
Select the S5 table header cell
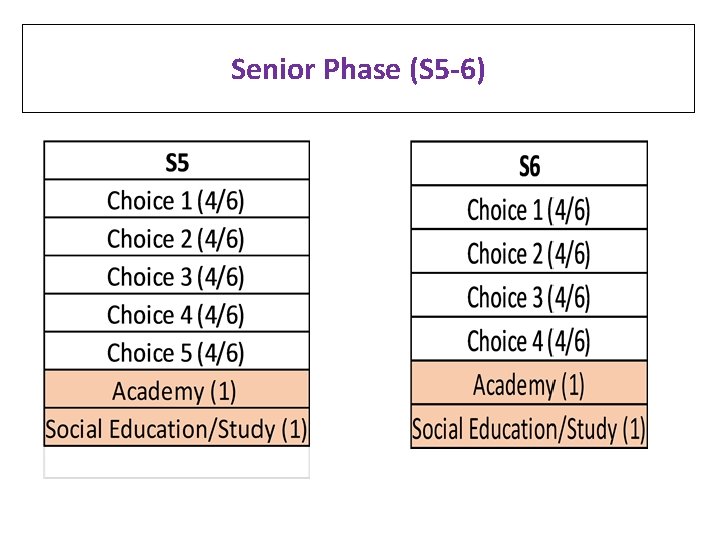click(x=176, y=162)
